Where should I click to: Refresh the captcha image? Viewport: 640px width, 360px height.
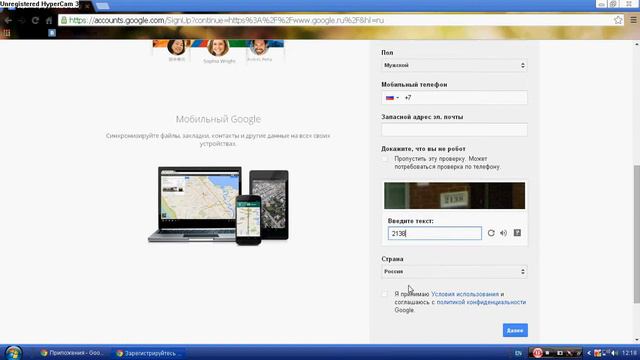pos(491,233)
